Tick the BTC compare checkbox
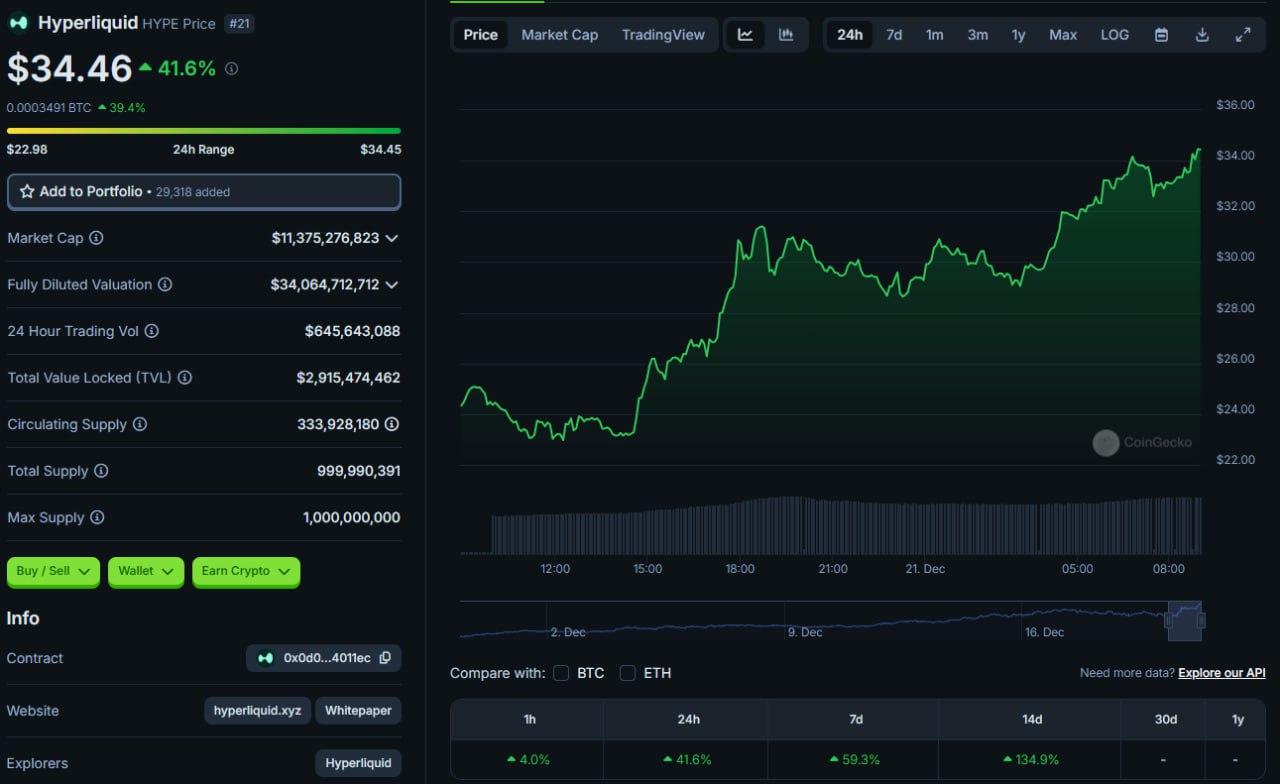Image resolution: width=1280 pixels, height=784 pixels. [561, 673]
